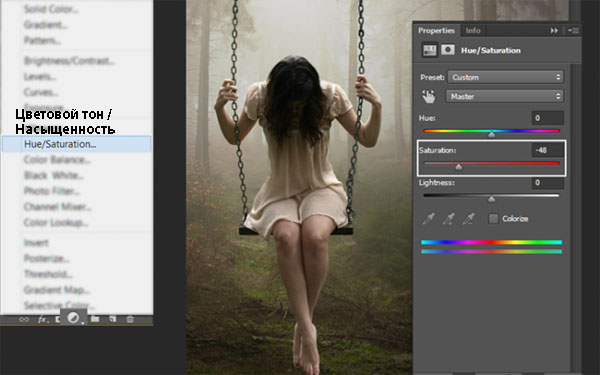The image size is (600, 375).
Task: Select the layer mask icon in Properties
Action: pyautogui.click(x=448, y=50)
